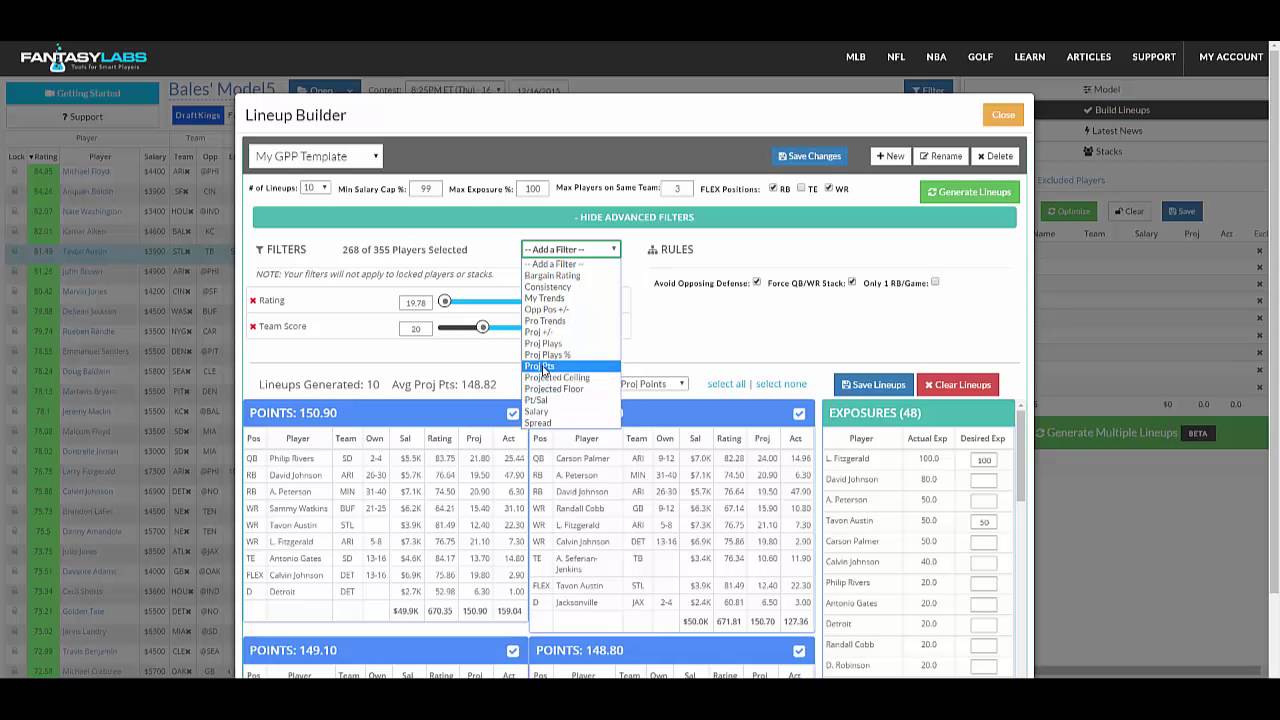This screenshot has height=720, width=1280.
Task: Click the Clear Lineups button
Action: pyautogui.click(x=957, y=385)
